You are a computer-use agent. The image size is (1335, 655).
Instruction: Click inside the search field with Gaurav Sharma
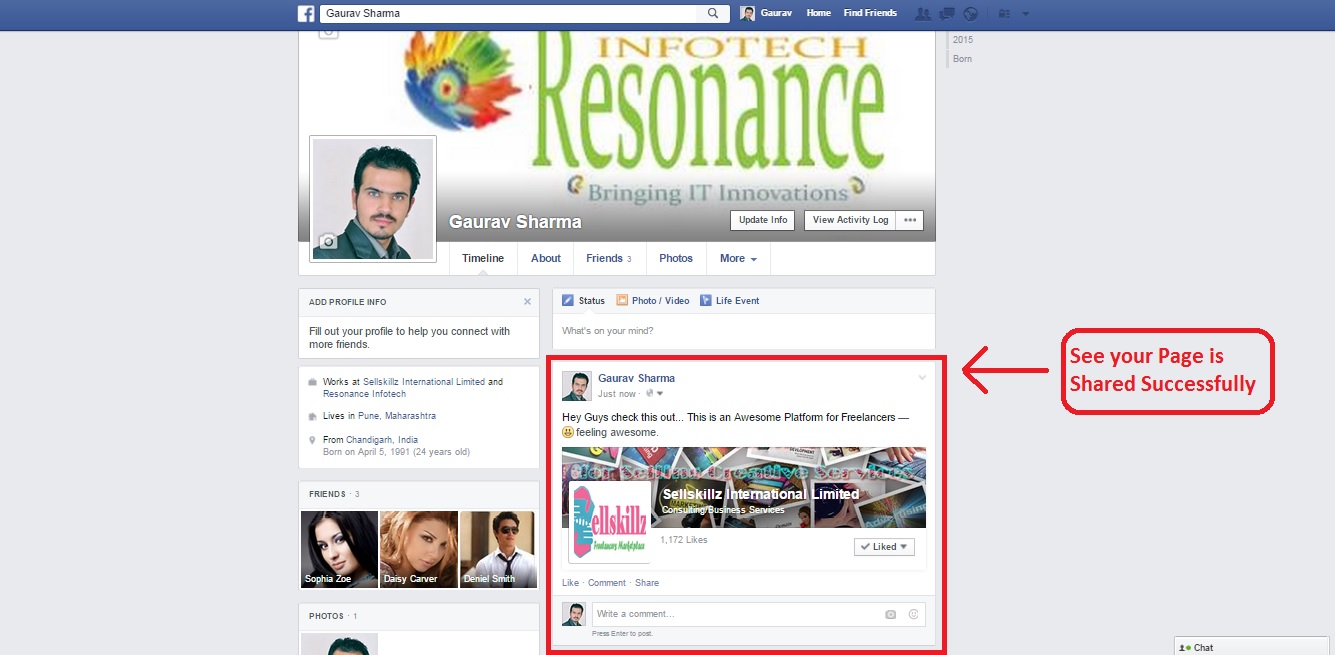point(510,13)
